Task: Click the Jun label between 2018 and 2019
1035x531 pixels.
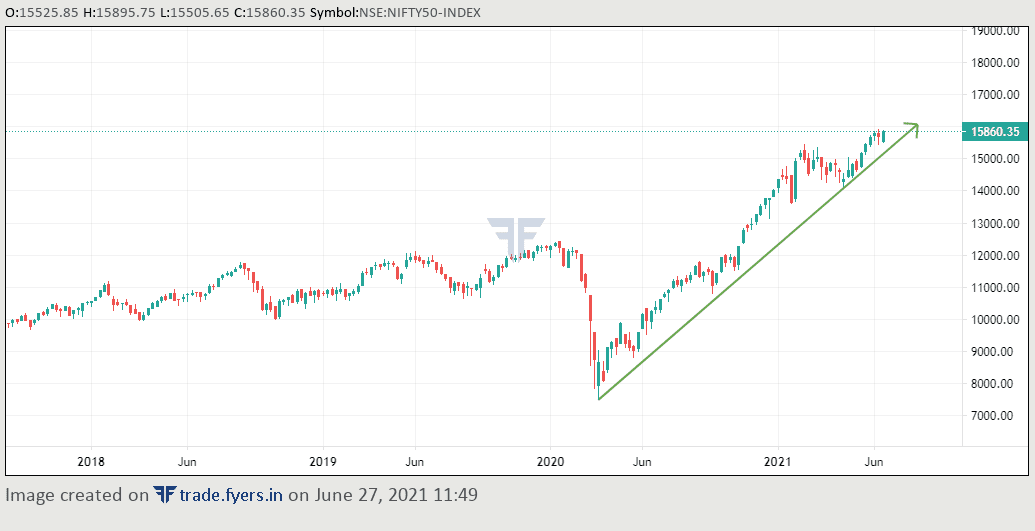Action: click(x=187, y=461)
